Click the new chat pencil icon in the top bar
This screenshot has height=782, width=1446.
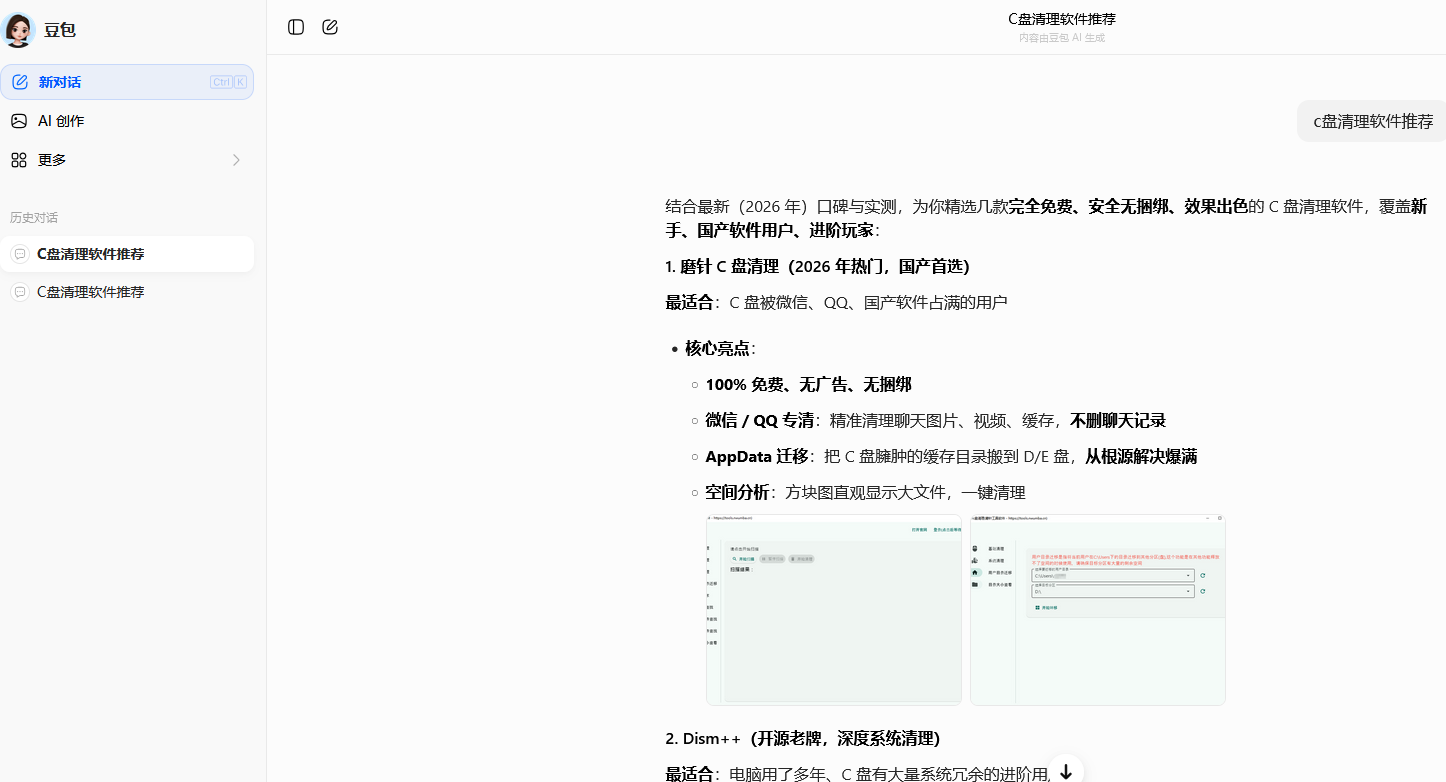click(330, 27)
